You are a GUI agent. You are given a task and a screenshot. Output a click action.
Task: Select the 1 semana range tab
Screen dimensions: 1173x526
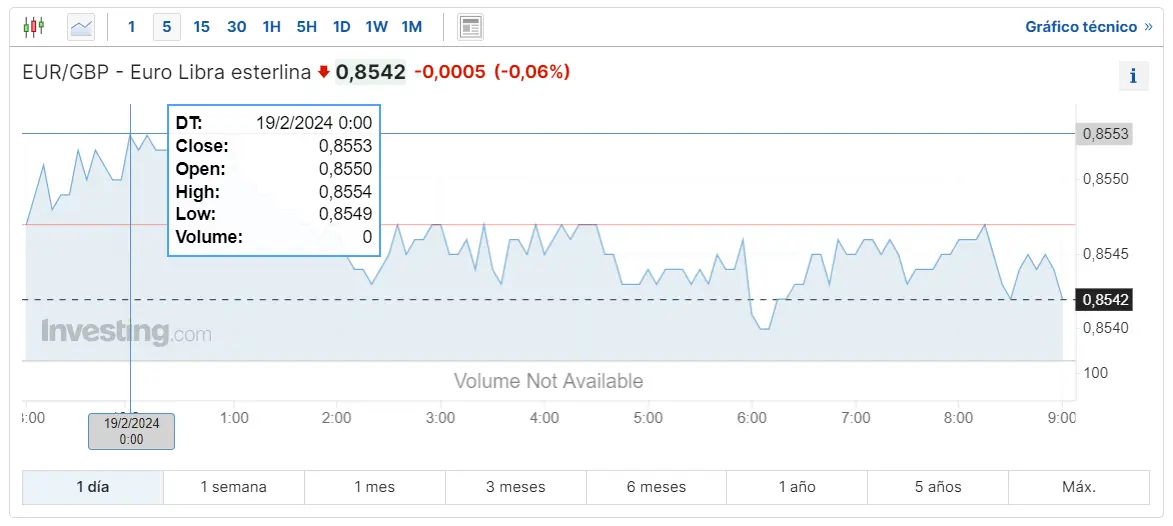(233, 487)
